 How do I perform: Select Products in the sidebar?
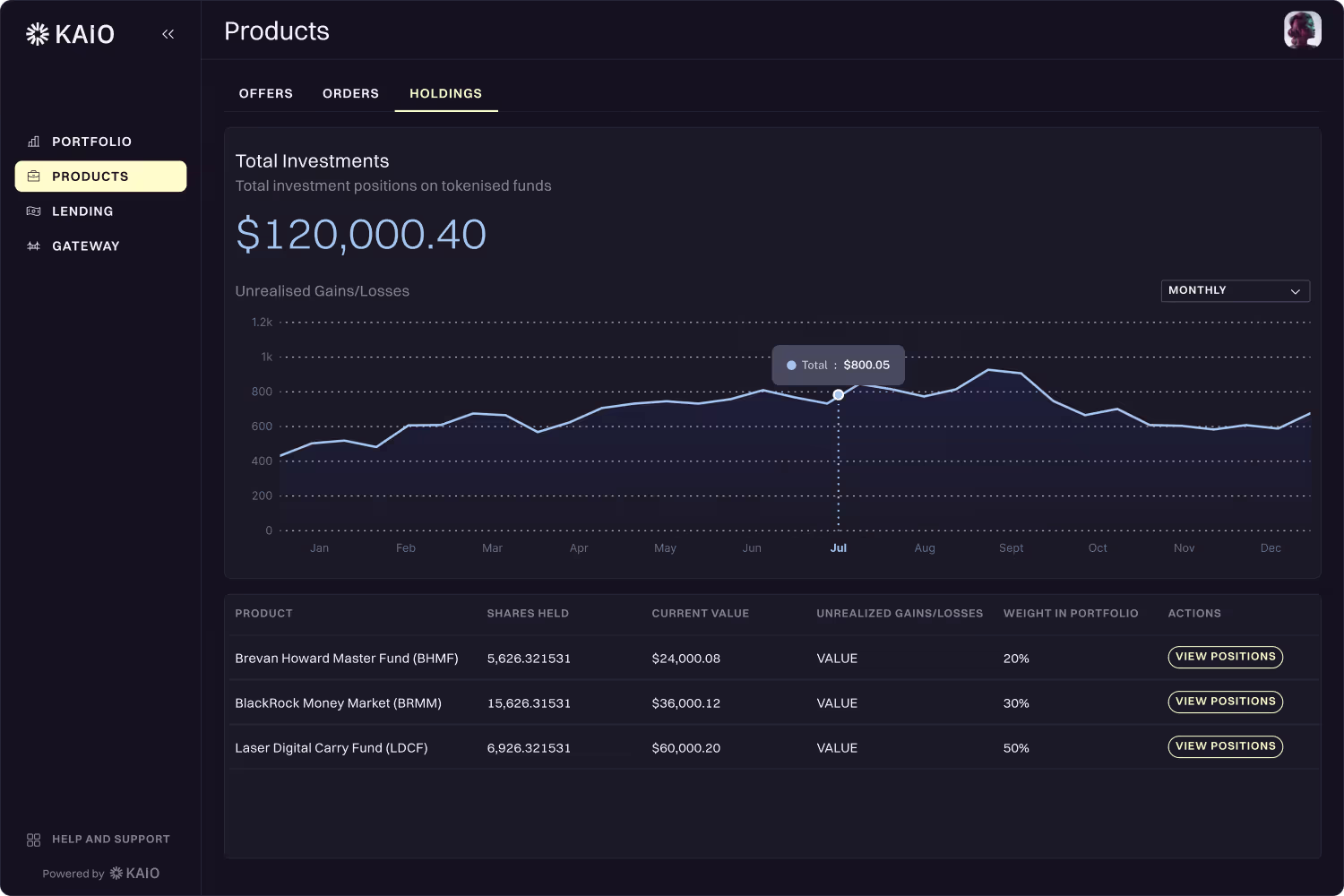100,177
